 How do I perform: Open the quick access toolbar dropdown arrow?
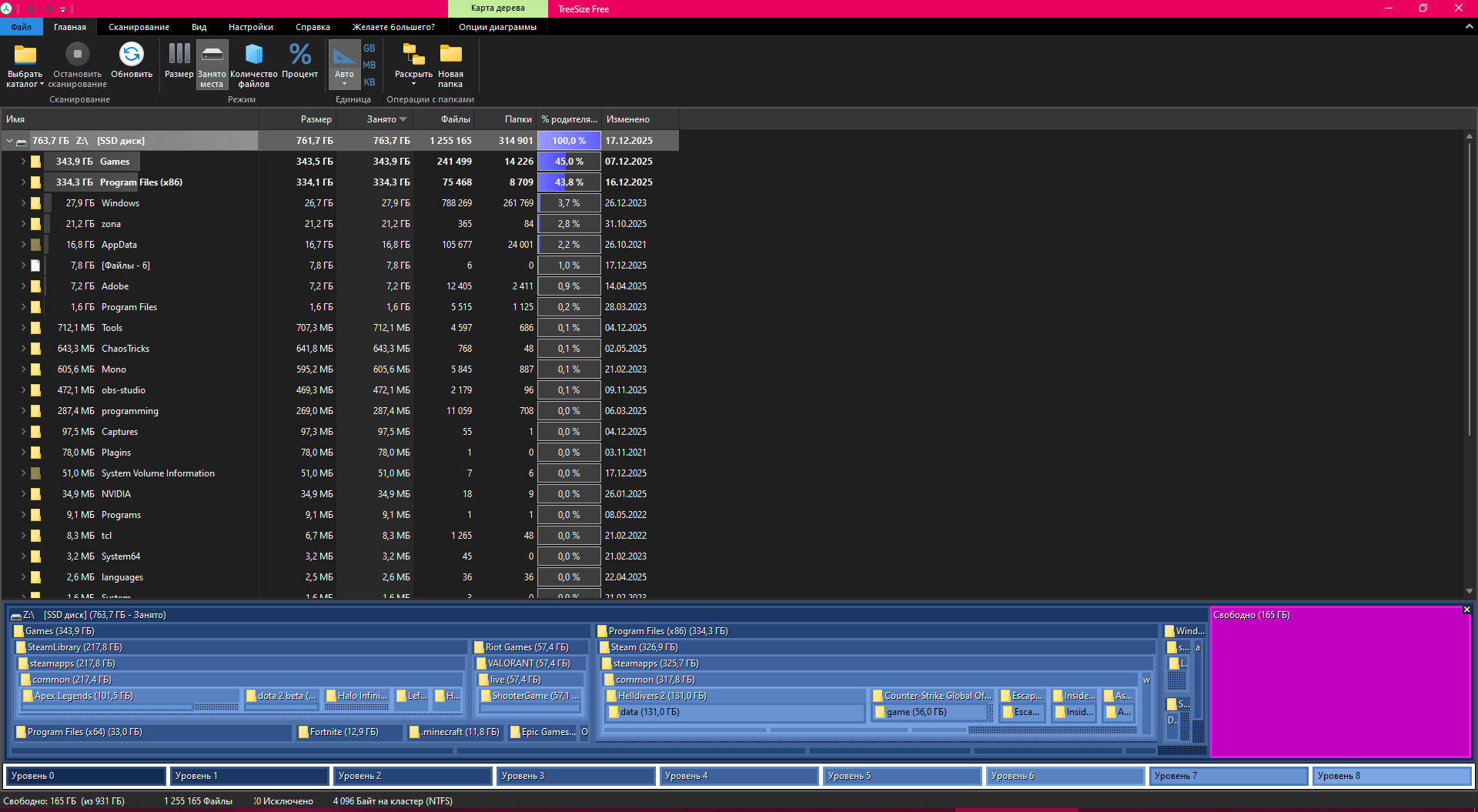62,9
